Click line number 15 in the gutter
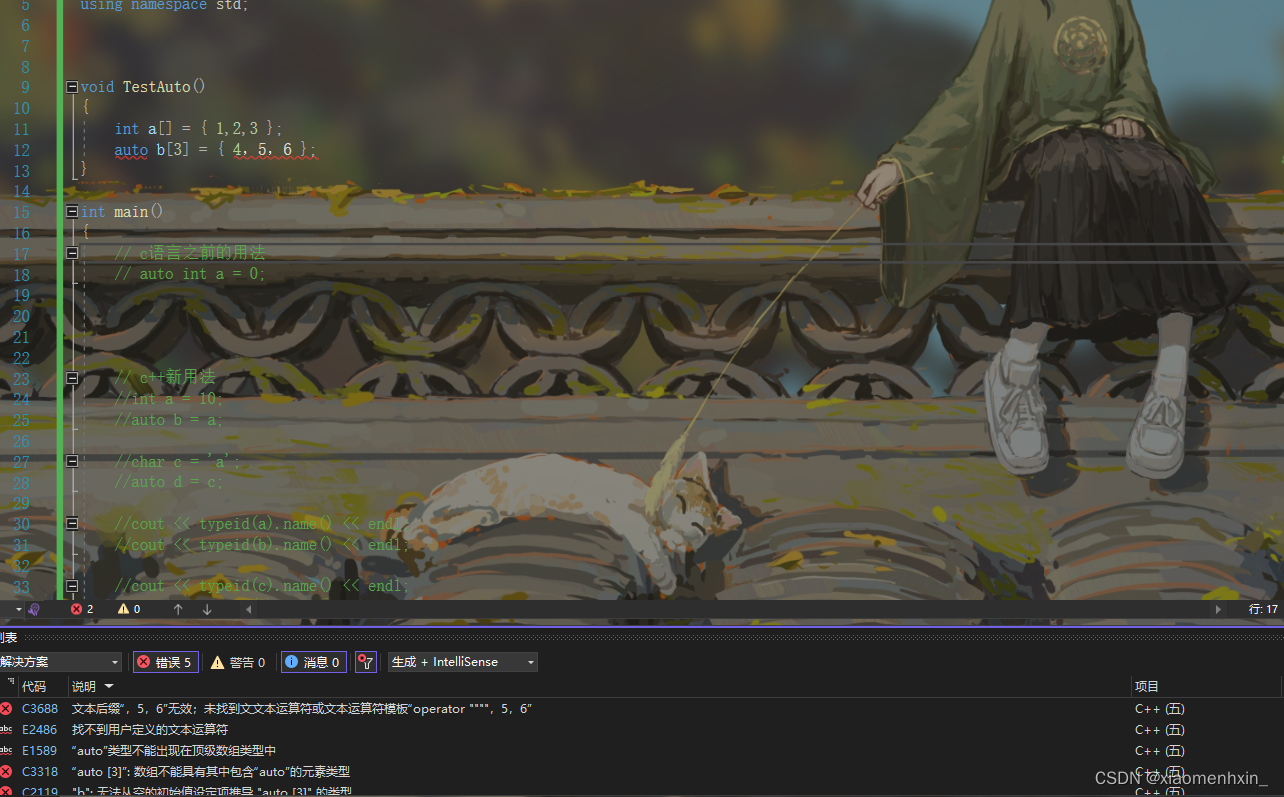 point(22,212)
